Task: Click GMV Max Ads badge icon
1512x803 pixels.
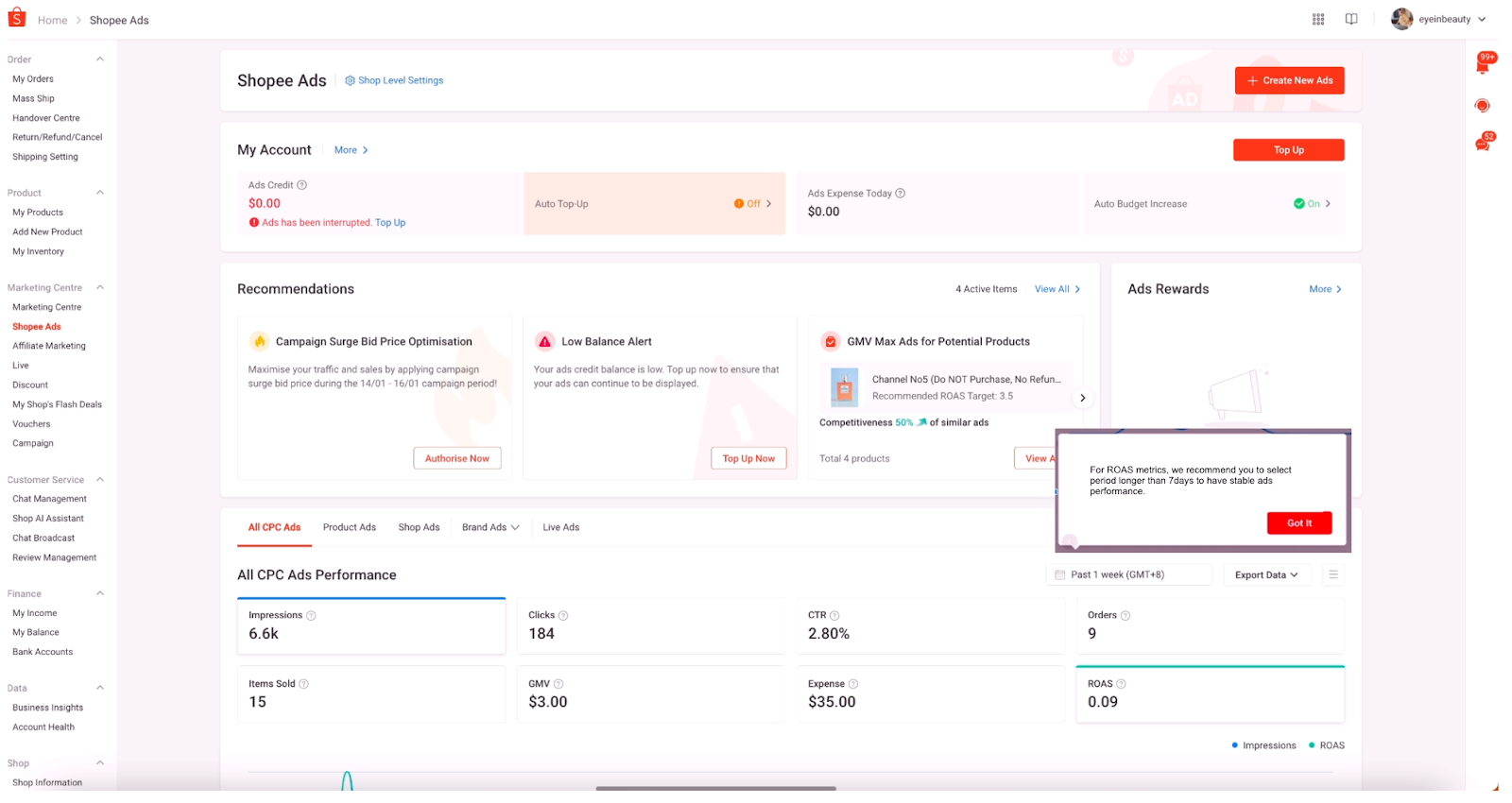Action: (831, 341)
